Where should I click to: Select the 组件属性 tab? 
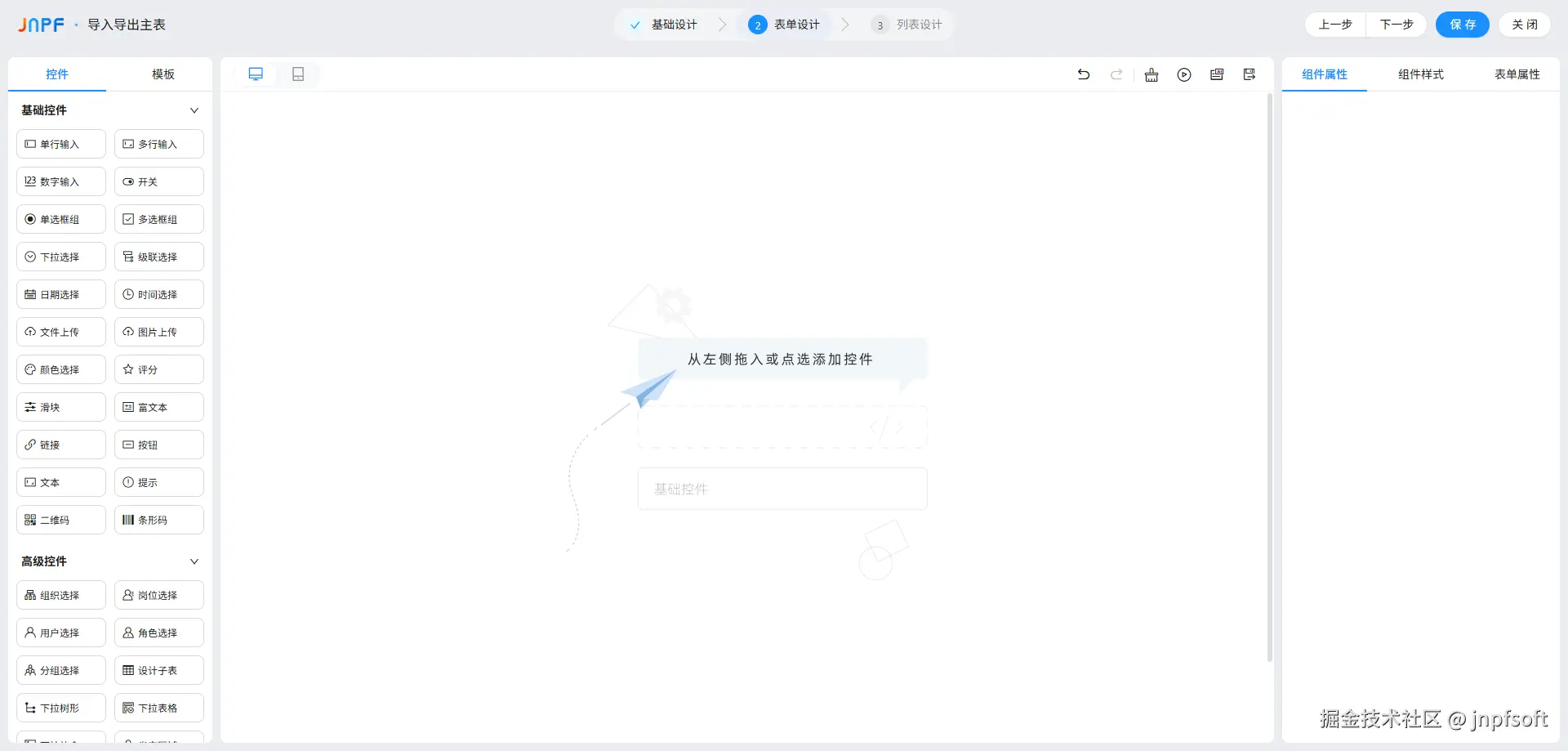pos(1325,74)
